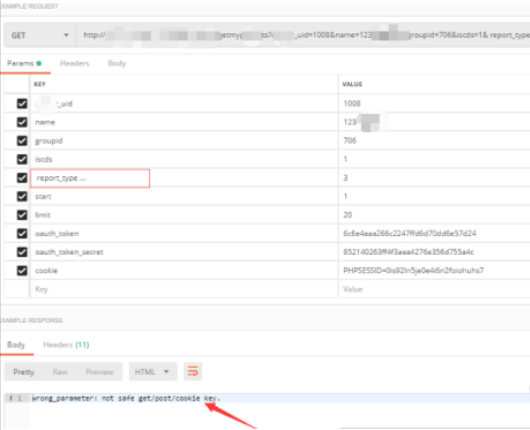Select the Raw view button
This screenshot has width=530, height=430.
click(x=60, y=372)
